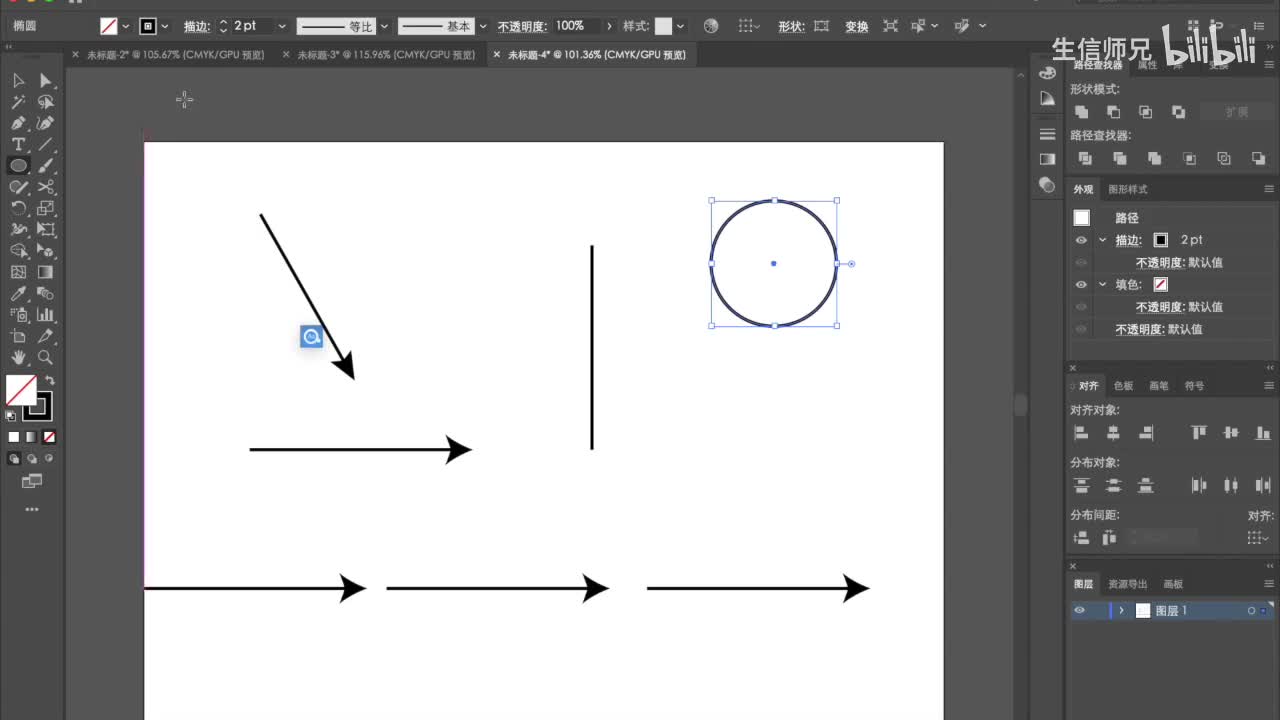Expand the 图层 1 layer chevron
The width and height of the screenshot is (1280, 720).
pyautogui.click(x=1121, y=610)
